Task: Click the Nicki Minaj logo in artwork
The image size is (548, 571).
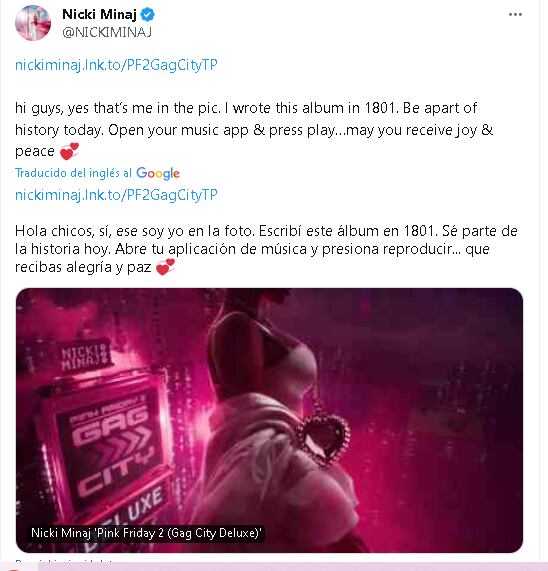Action: click(x=84, y=356)
